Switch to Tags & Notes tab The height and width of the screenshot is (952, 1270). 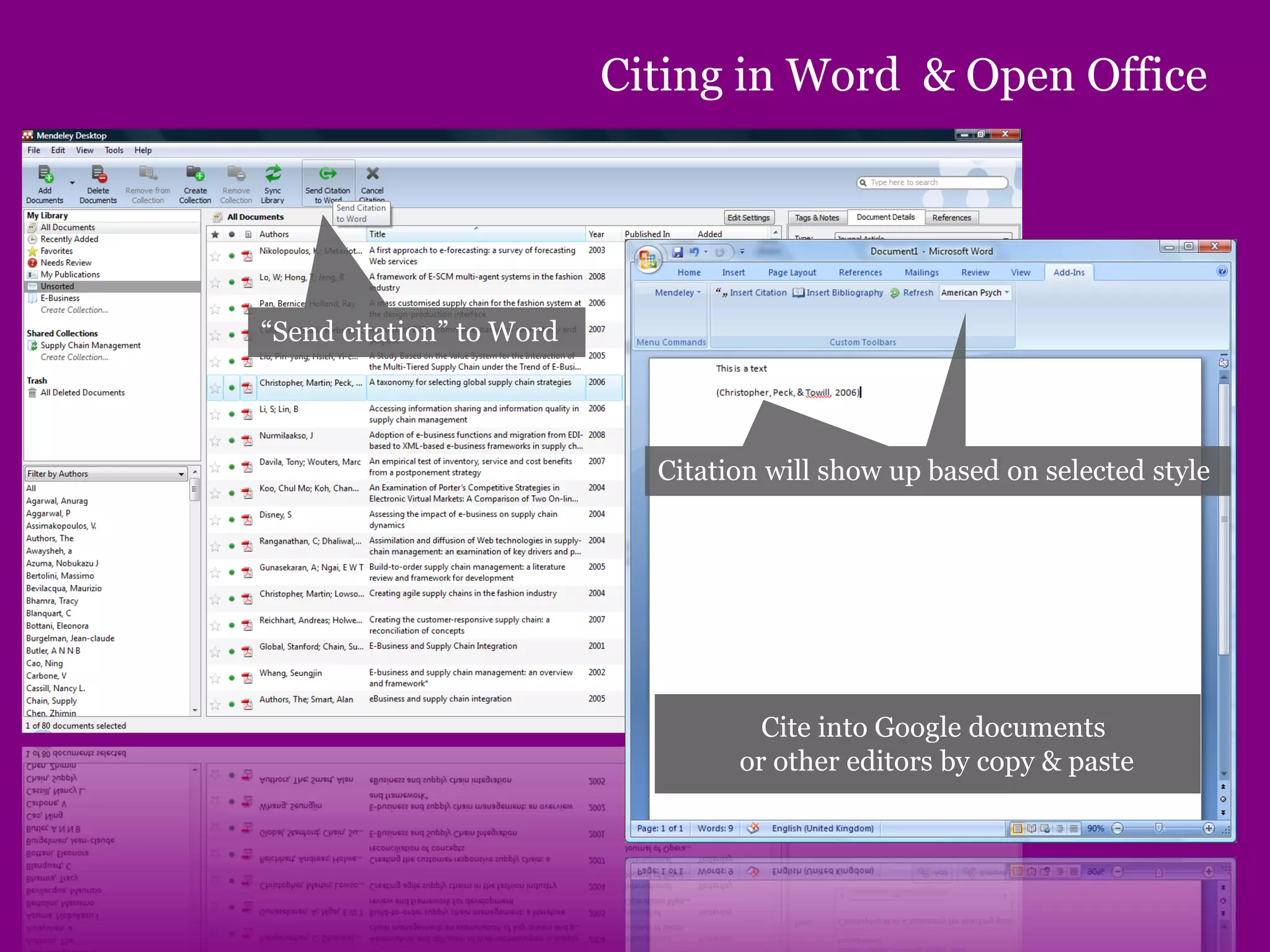[817, 218]
